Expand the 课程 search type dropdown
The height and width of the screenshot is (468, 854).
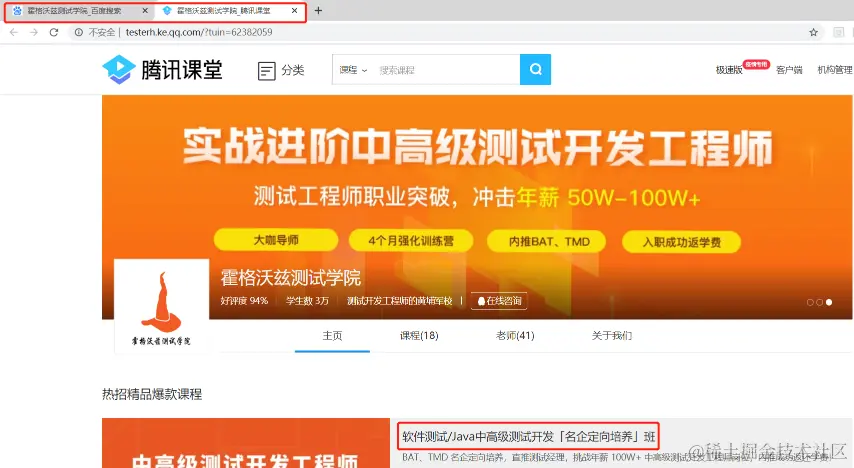[353, 70]
